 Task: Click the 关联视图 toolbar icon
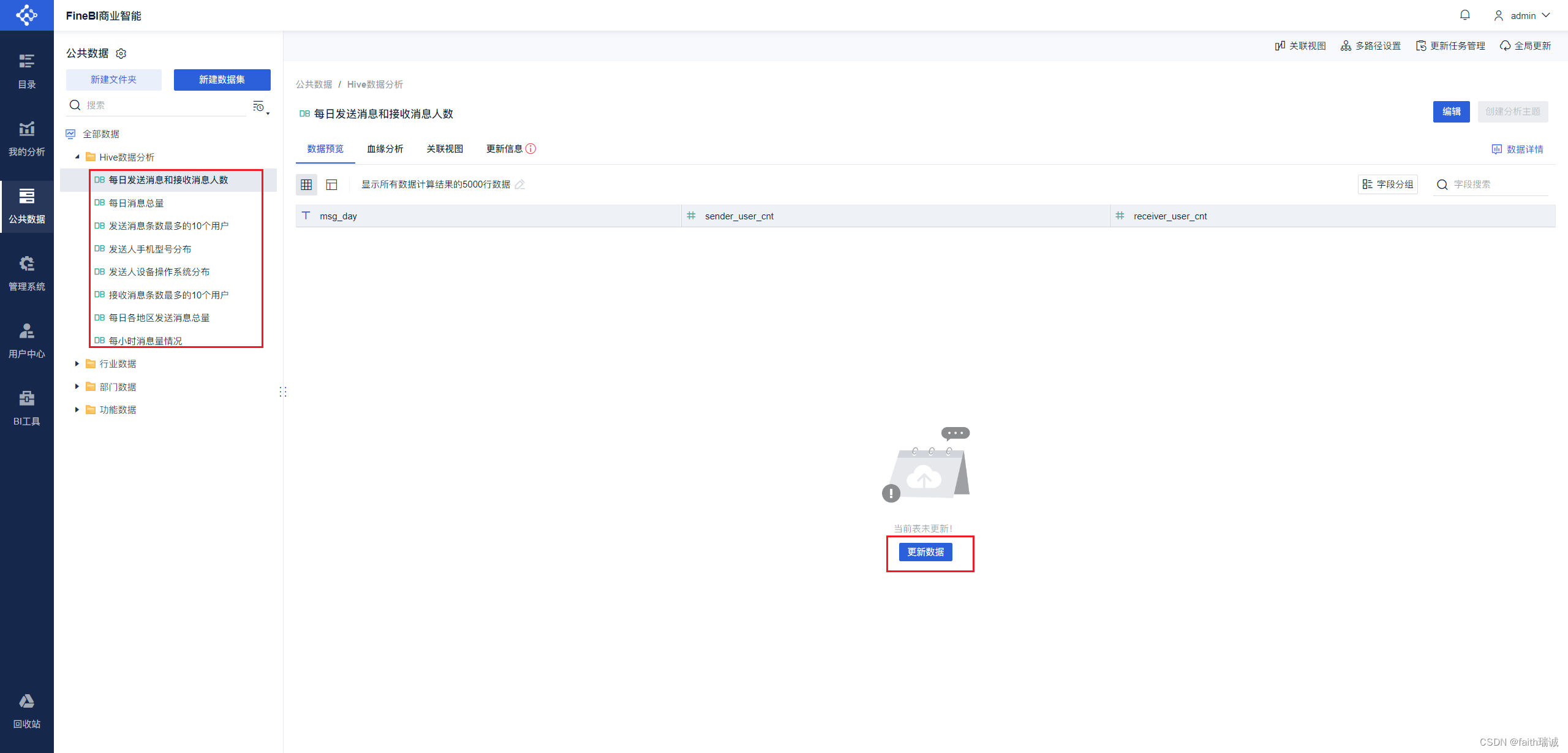click(1280, 46)
